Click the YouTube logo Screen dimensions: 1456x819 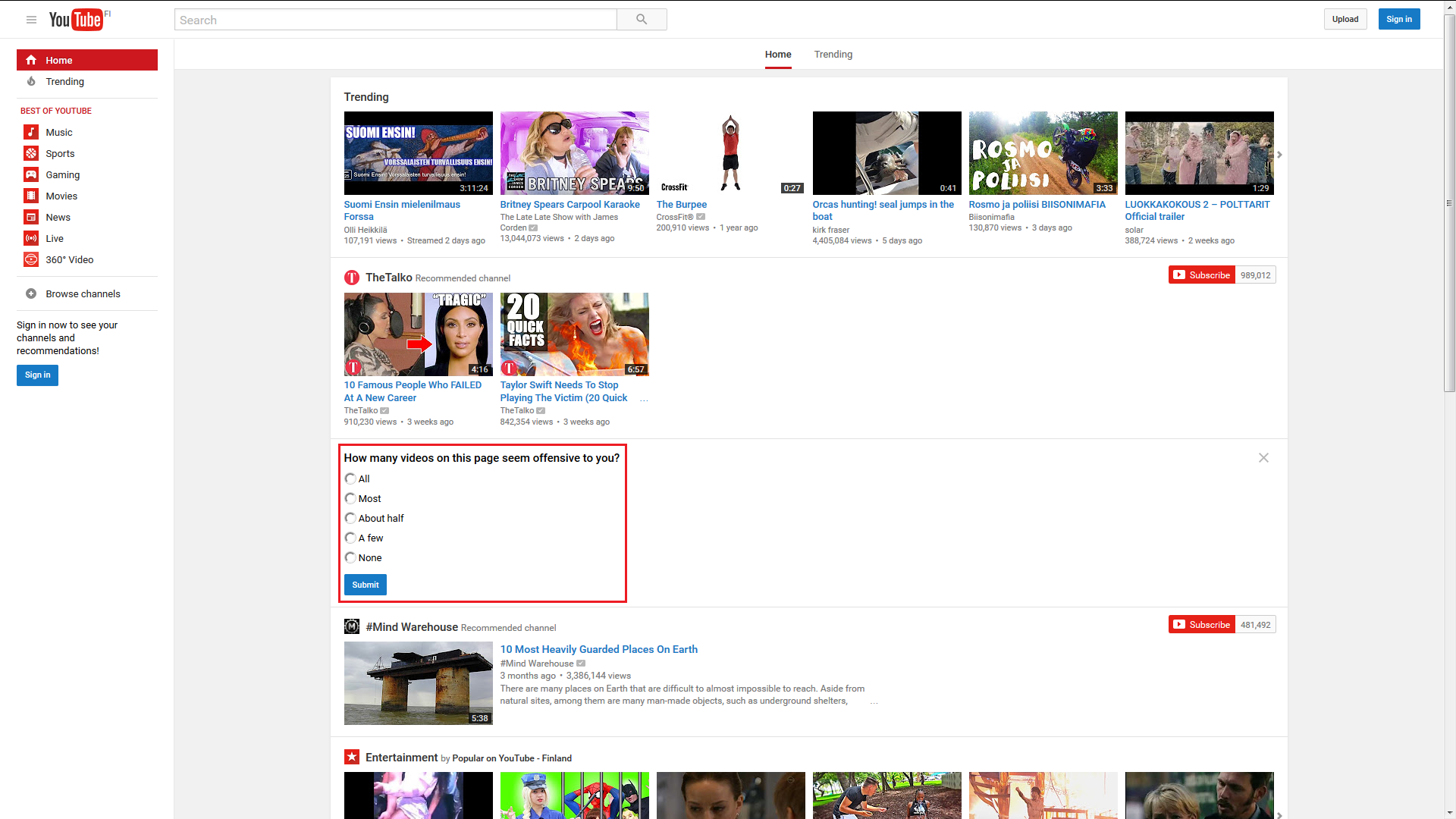click(76, 20)
